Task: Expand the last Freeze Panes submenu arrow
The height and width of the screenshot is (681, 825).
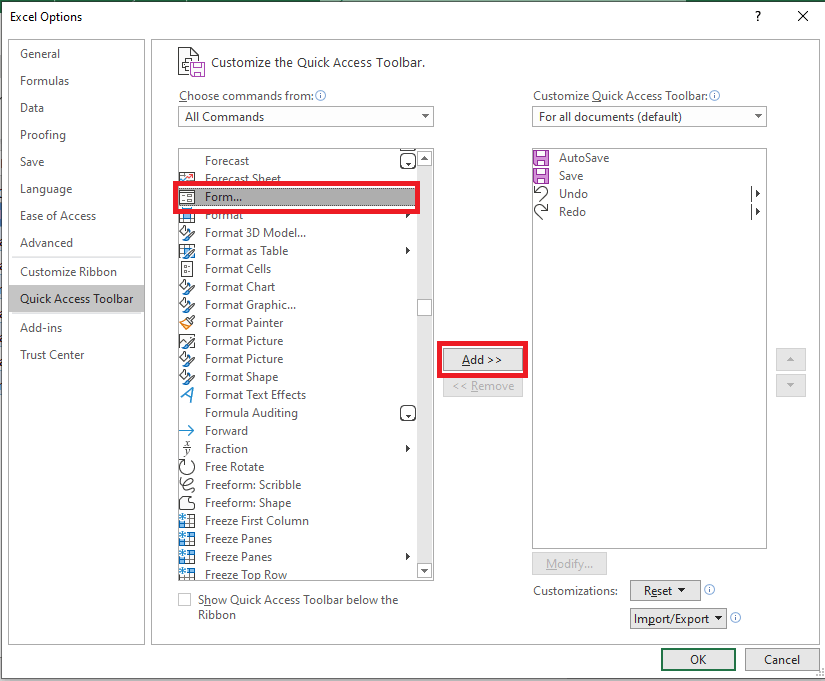Action: [x=408, y=556]
